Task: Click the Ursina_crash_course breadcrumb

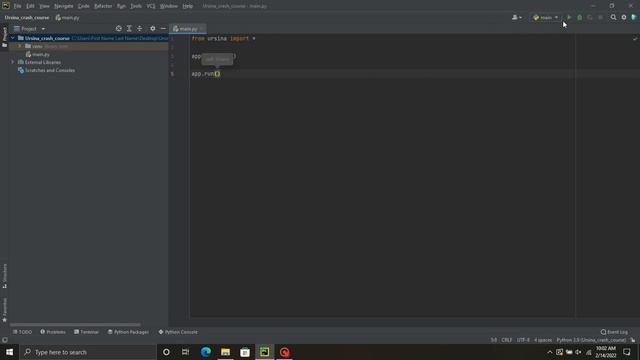Action: [x=27, y=18]
